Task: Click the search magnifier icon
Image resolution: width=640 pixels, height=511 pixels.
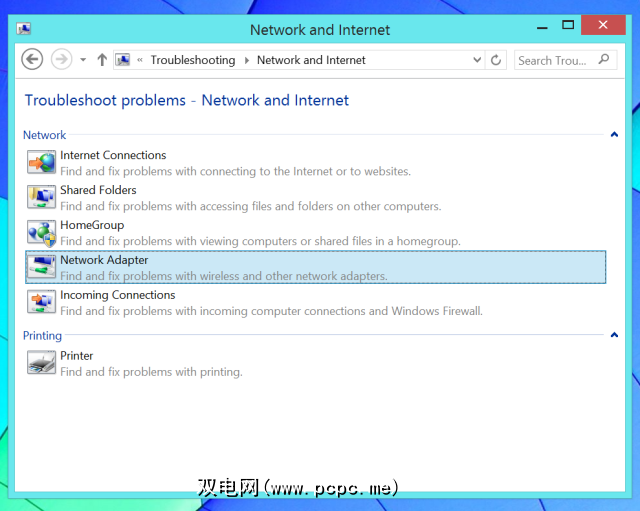Action: 604,60
